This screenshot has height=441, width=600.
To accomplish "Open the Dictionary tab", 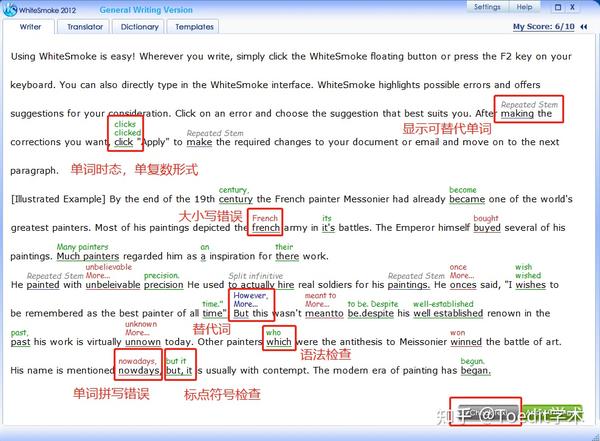I will (x=140, y=27).
